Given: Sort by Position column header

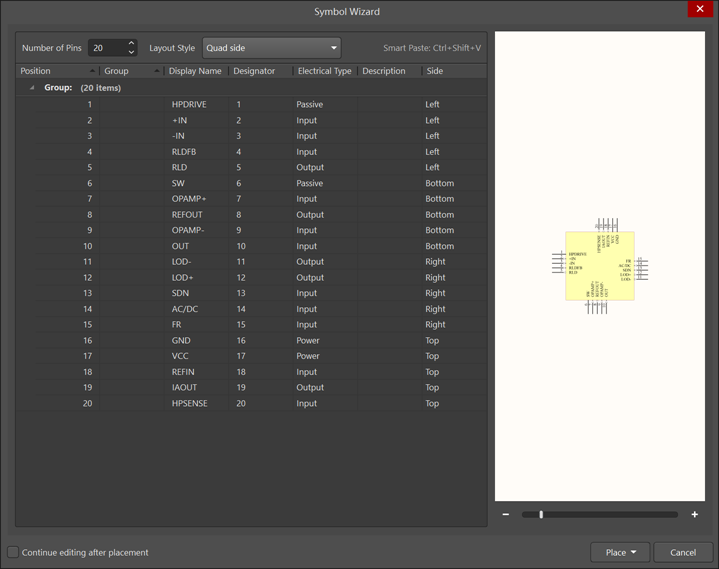Looking at the screenshot, I should point(57,71).
